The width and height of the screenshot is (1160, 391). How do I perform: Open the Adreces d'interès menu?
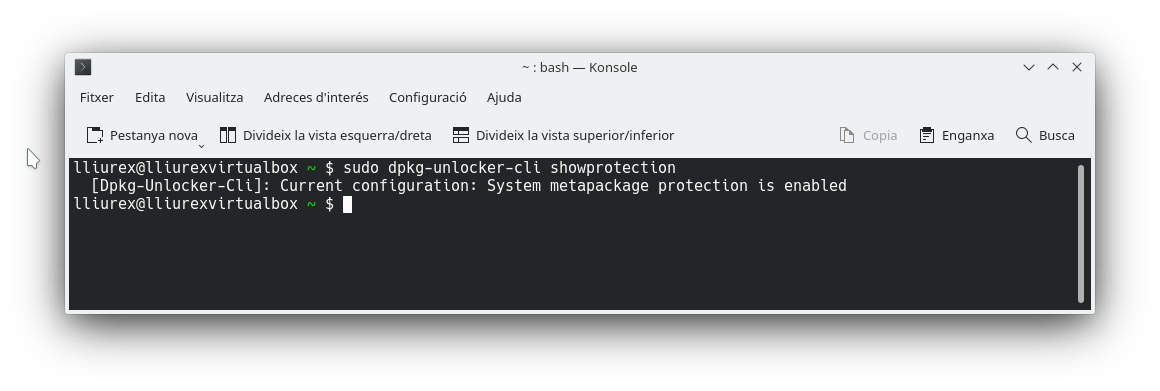click(316, 98)
